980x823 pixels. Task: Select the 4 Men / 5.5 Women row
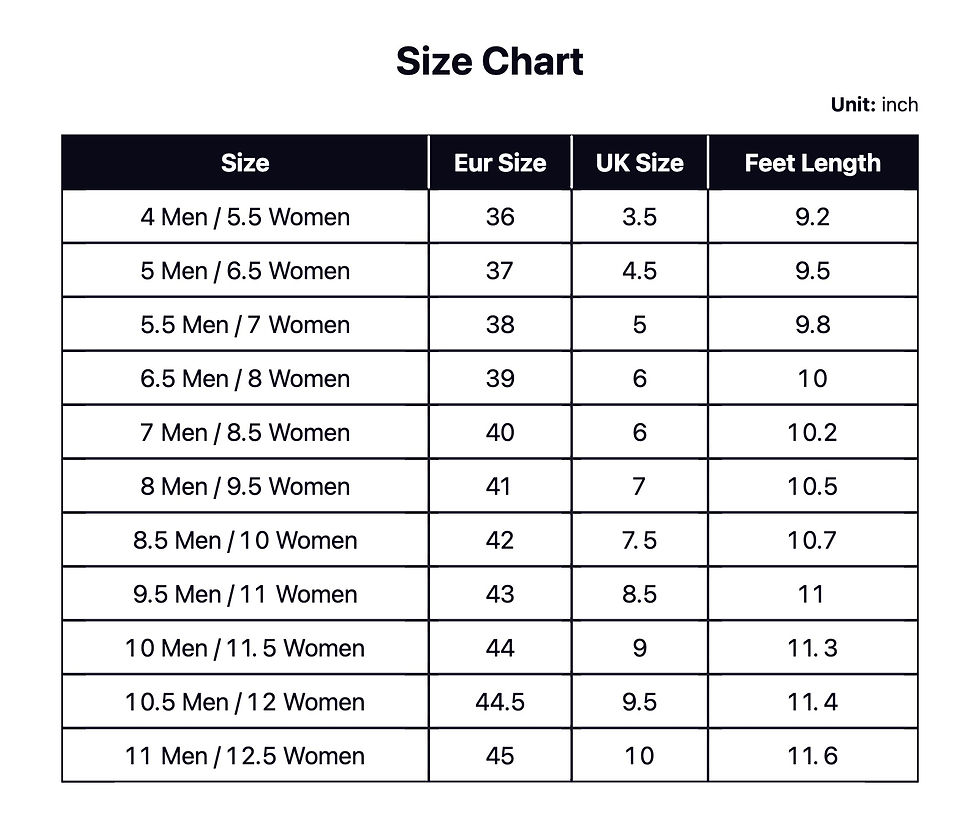click(245, 217)
